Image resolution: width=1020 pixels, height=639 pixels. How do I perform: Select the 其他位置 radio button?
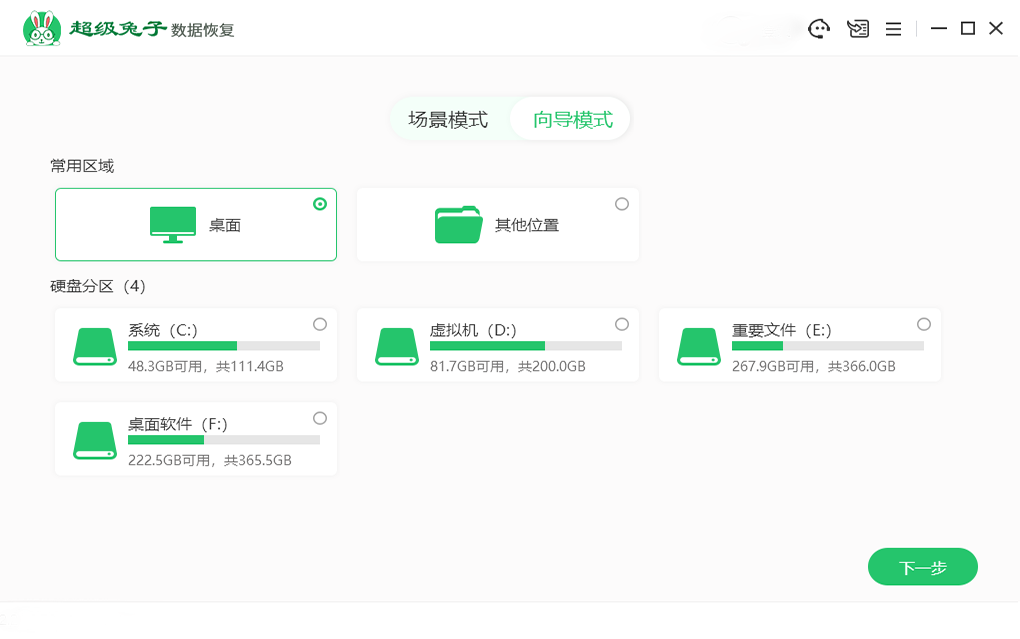click(622, 204)
